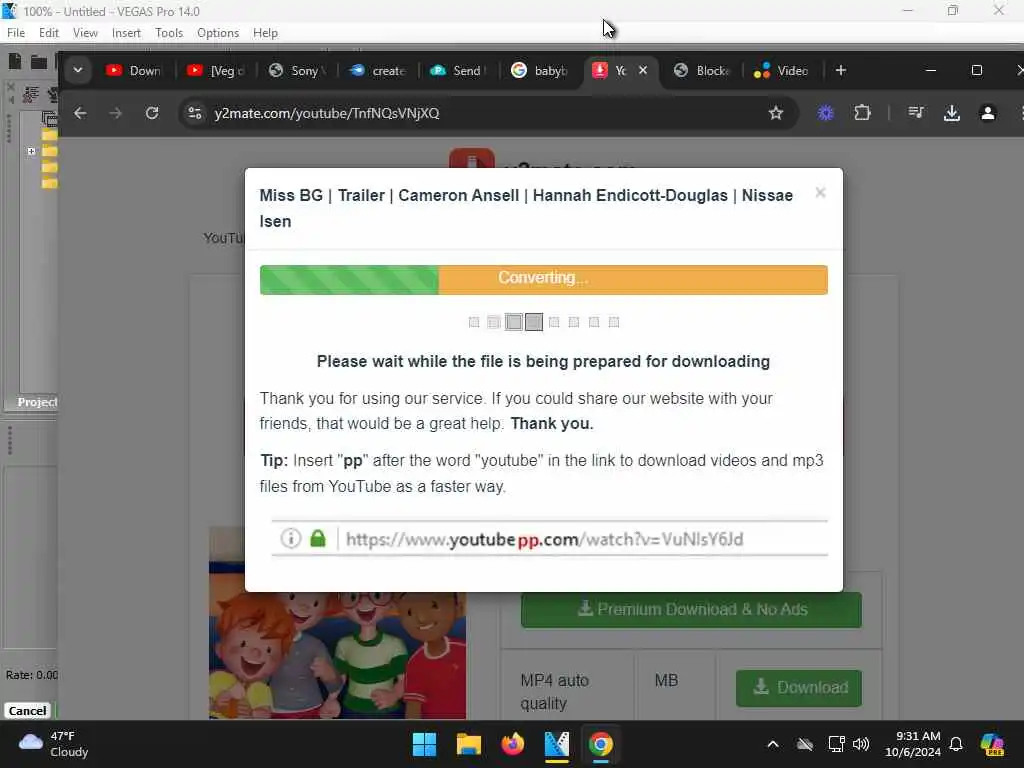Open the File menu in VEGAS Pro
This screenshot has height=768, width=1024.
(16, 33)
